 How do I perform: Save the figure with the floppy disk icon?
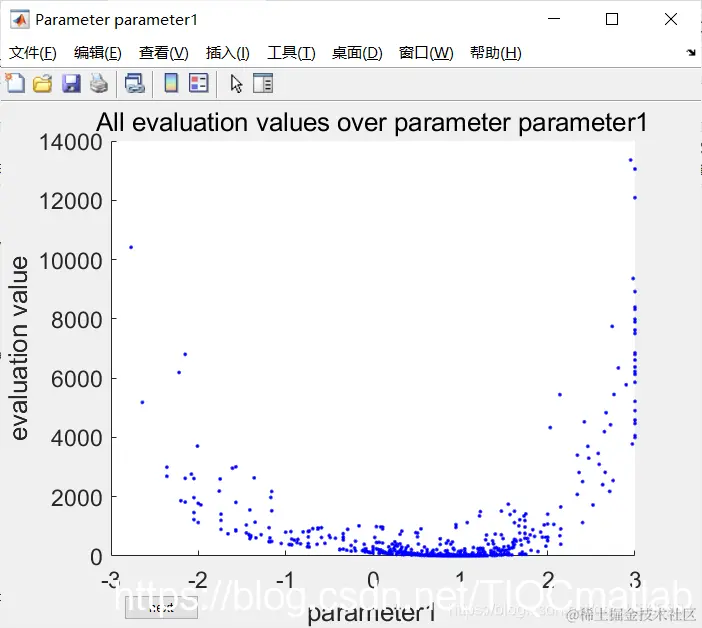click(71, 84)
